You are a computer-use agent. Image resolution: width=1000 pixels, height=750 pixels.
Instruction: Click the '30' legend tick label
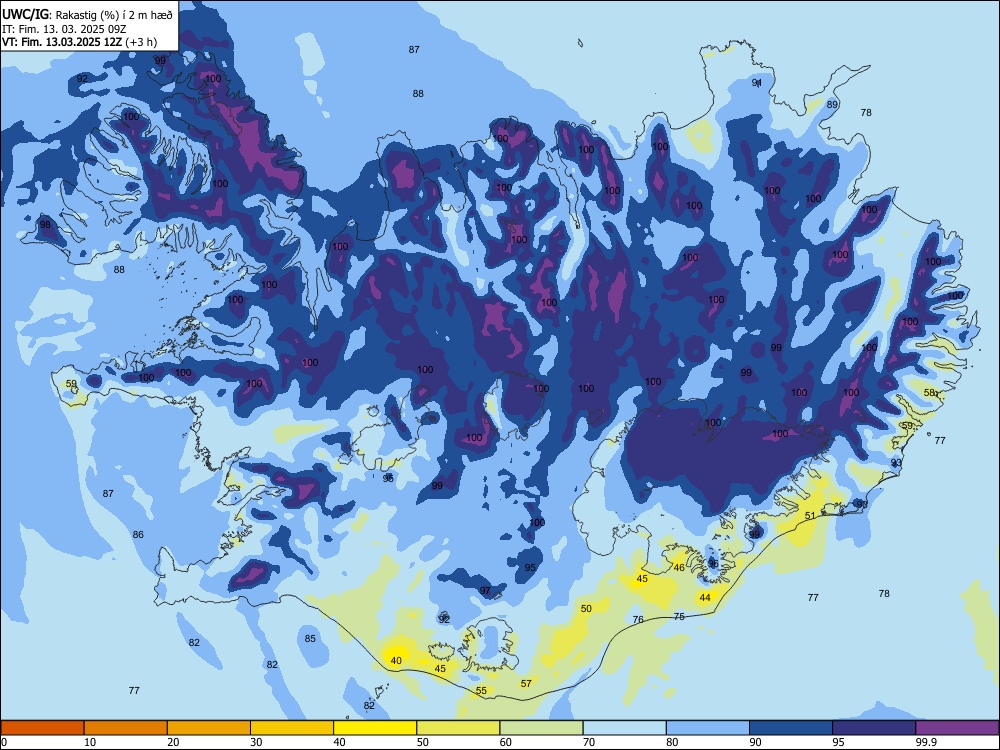coord(256,742)
